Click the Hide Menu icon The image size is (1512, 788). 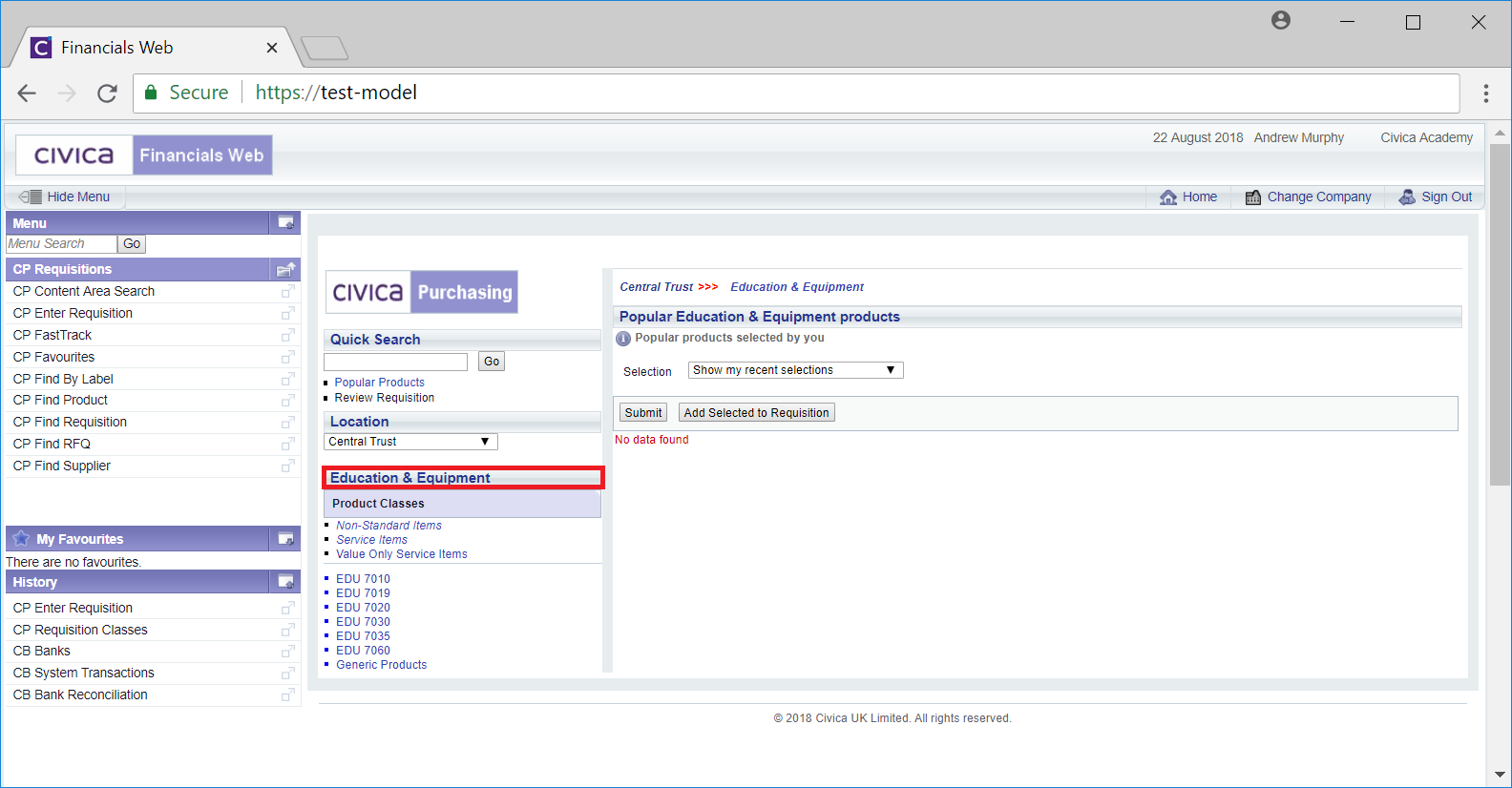tap(30, 197)
